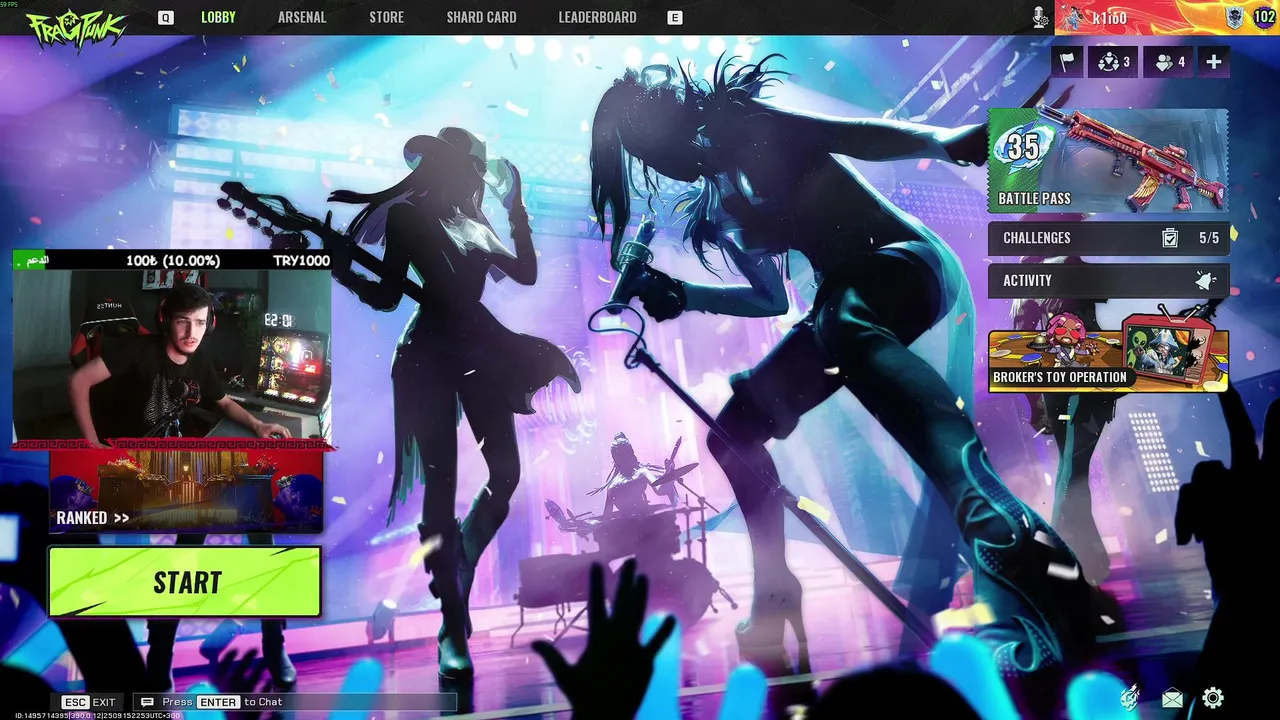Click the level 102 badge
This screenshot has width=1280, height=720.
click(x=1263, y=17)
